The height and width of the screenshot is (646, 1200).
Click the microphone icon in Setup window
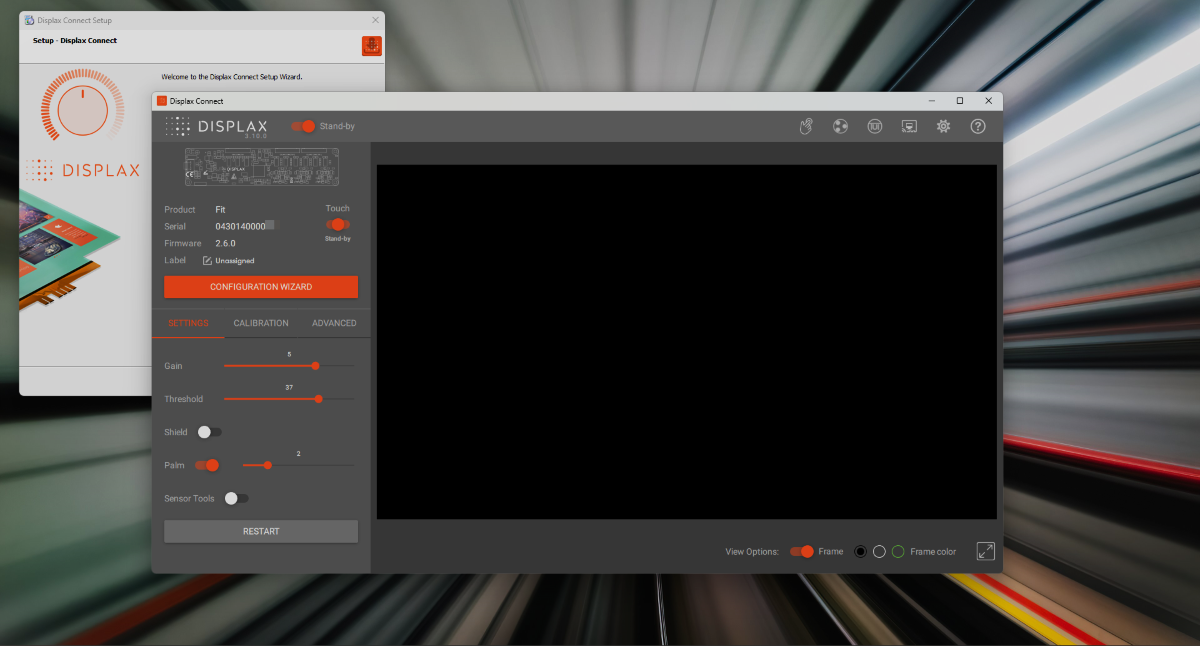coord(371,46)
